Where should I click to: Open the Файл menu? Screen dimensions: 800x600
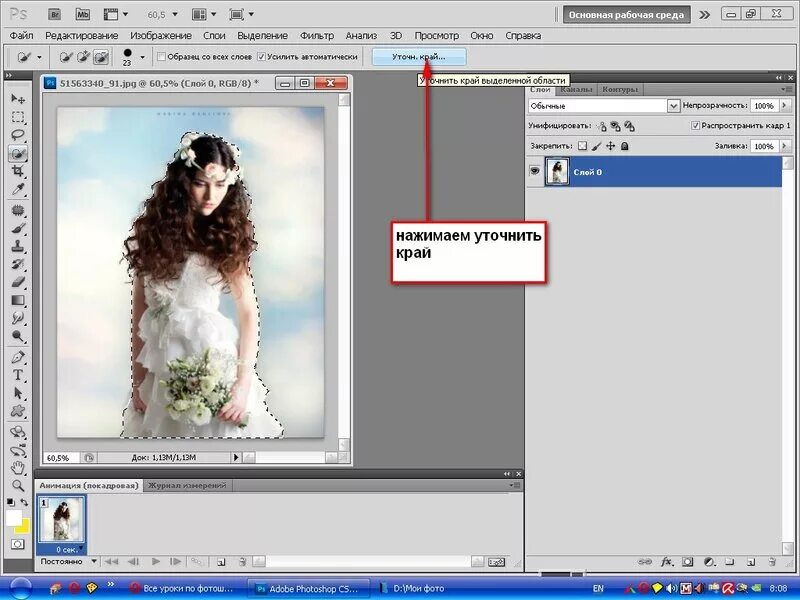(21, 36)
